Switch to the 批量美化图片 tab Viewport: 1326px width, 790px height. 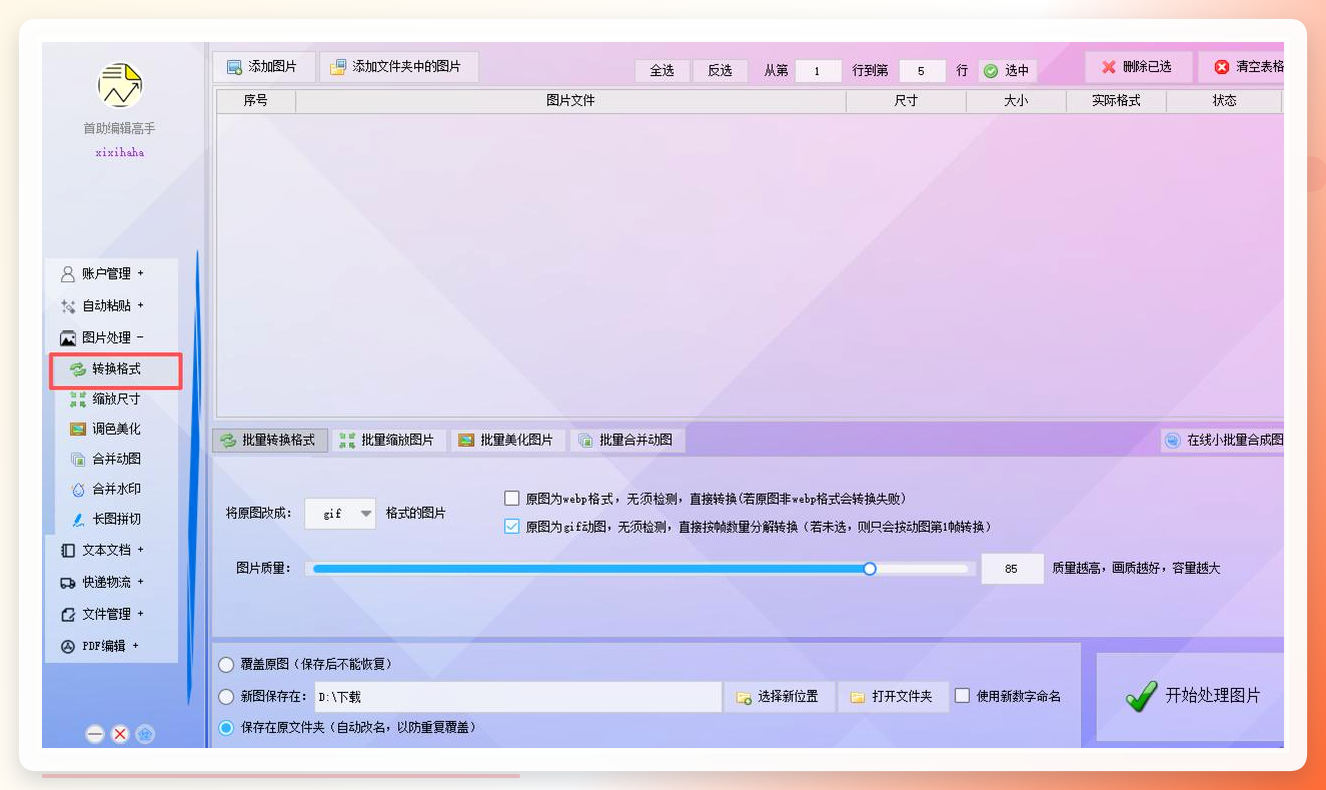coord(507,440)
